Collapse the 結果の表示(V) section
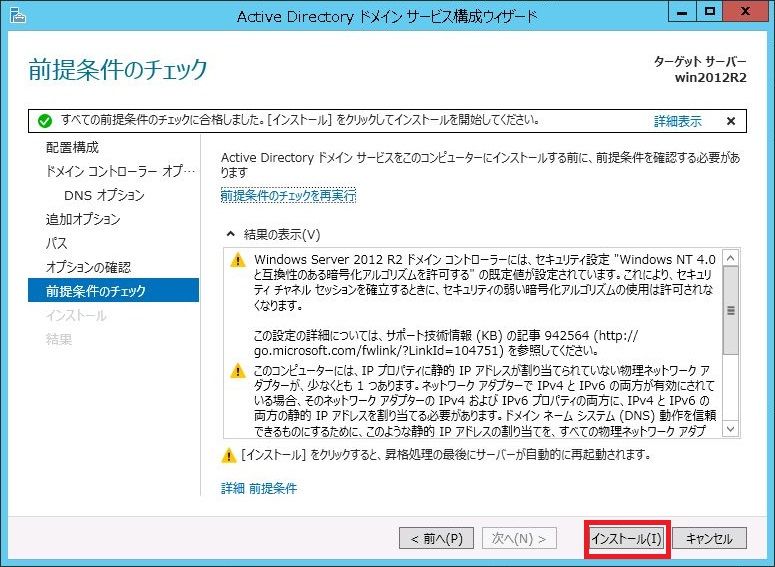Image resolution: width=775 pixels, height=567 pixels. click(x=273, y=234)
